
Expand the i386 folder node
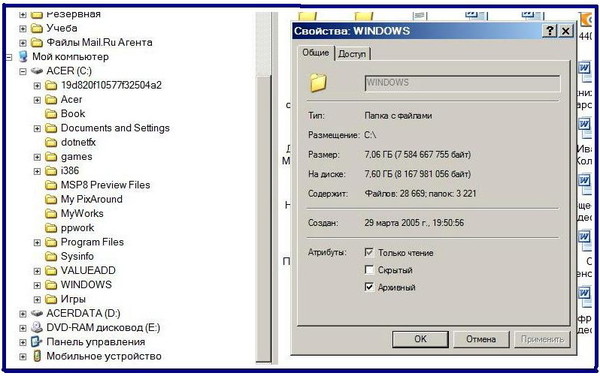(37, 171)
